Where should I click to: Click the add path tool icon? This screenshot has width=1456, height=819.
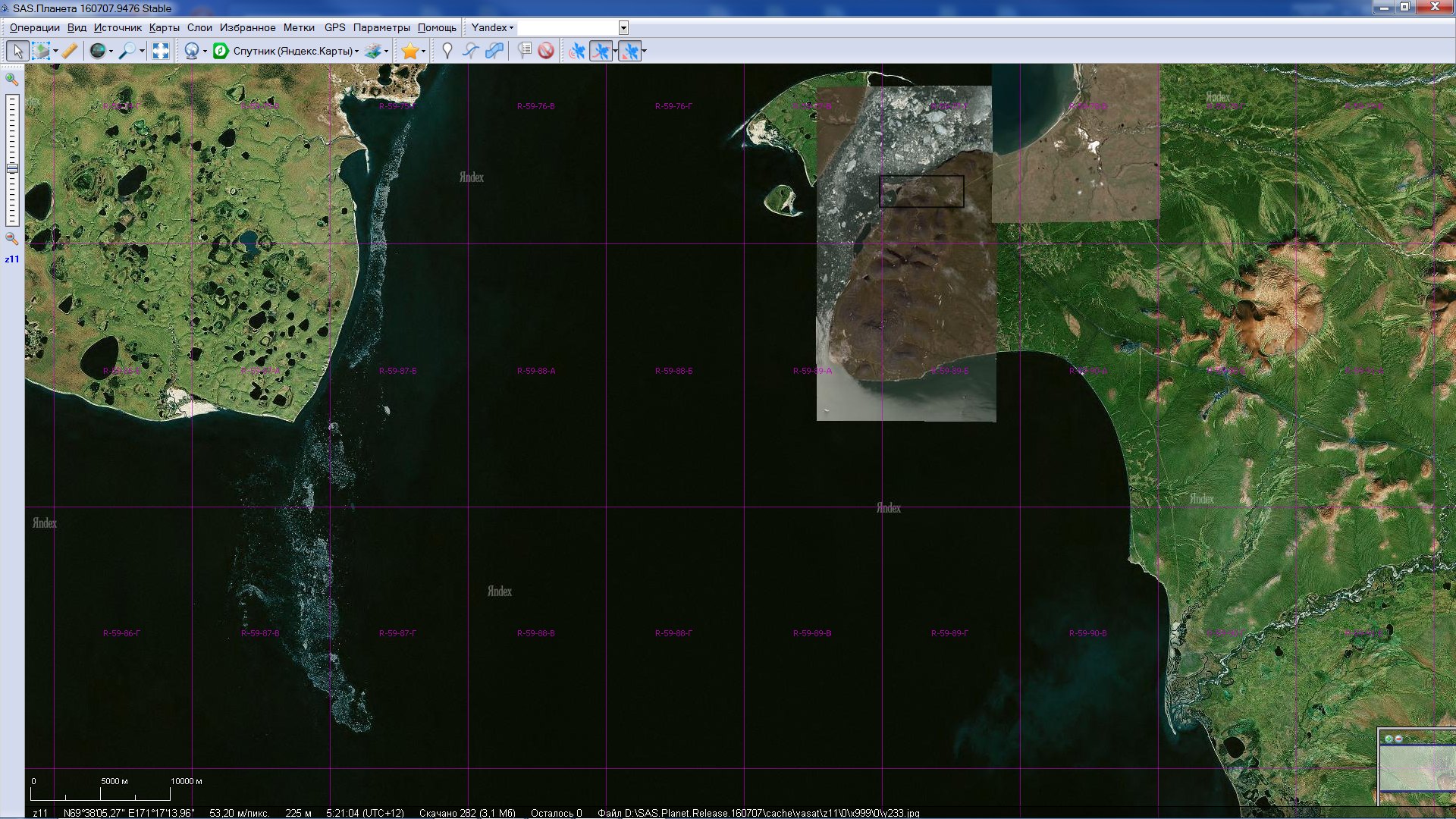470,51
